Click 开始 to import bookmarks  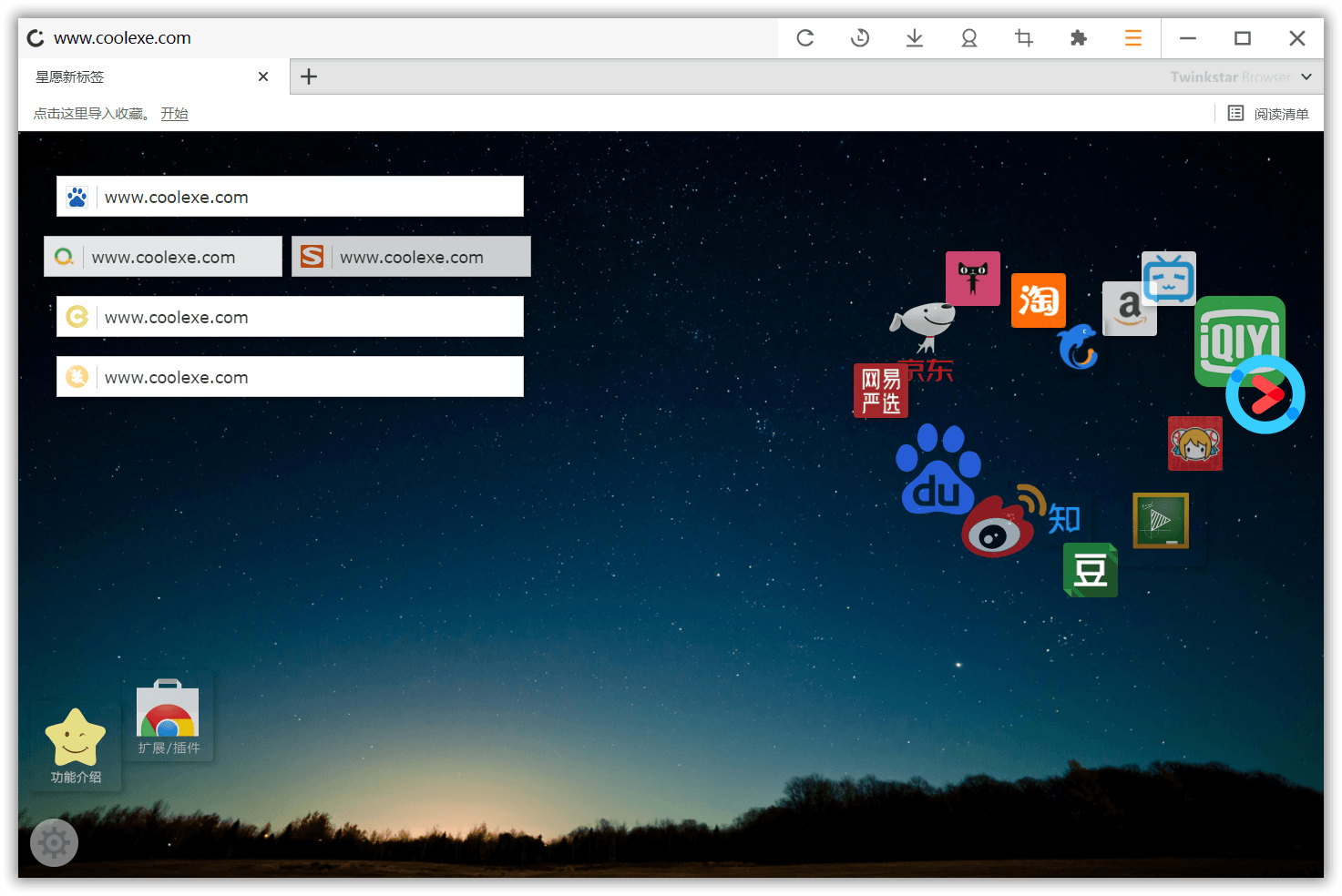click(x=174, y=113)
